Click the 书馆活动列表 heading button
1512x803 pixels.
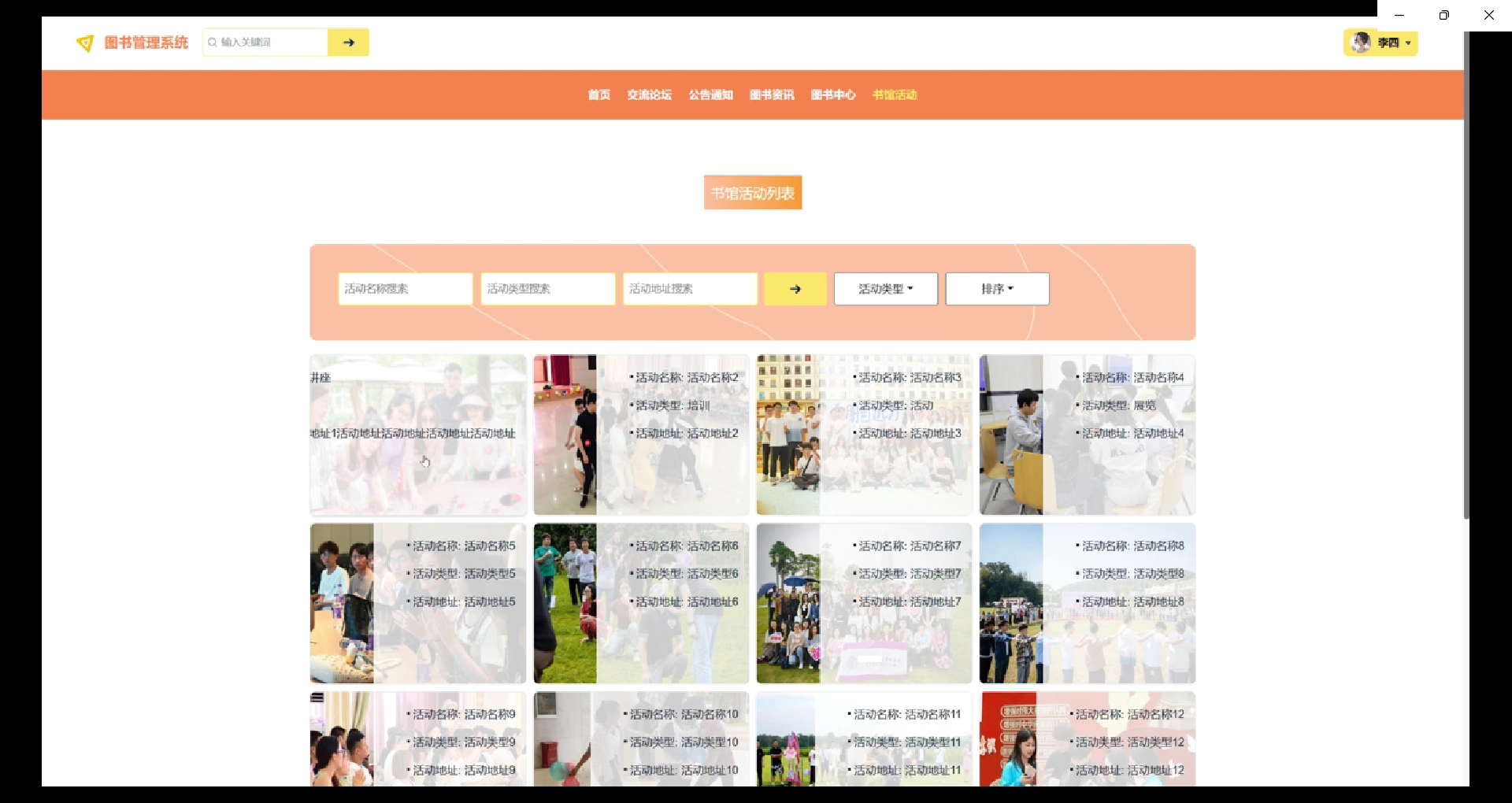pyautogui.click(x=753, y=193)
